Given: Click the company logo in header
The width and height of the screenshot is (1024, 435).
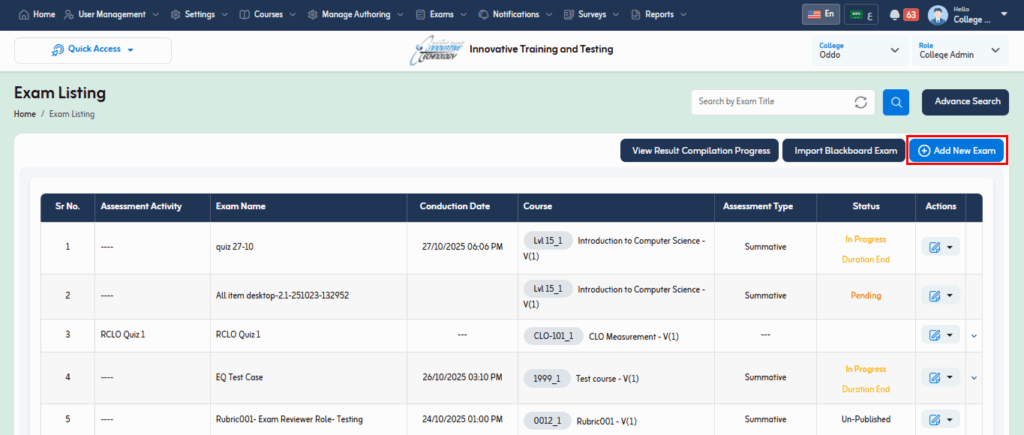Looking at the screenshot, I should click(x=436, y=50).
